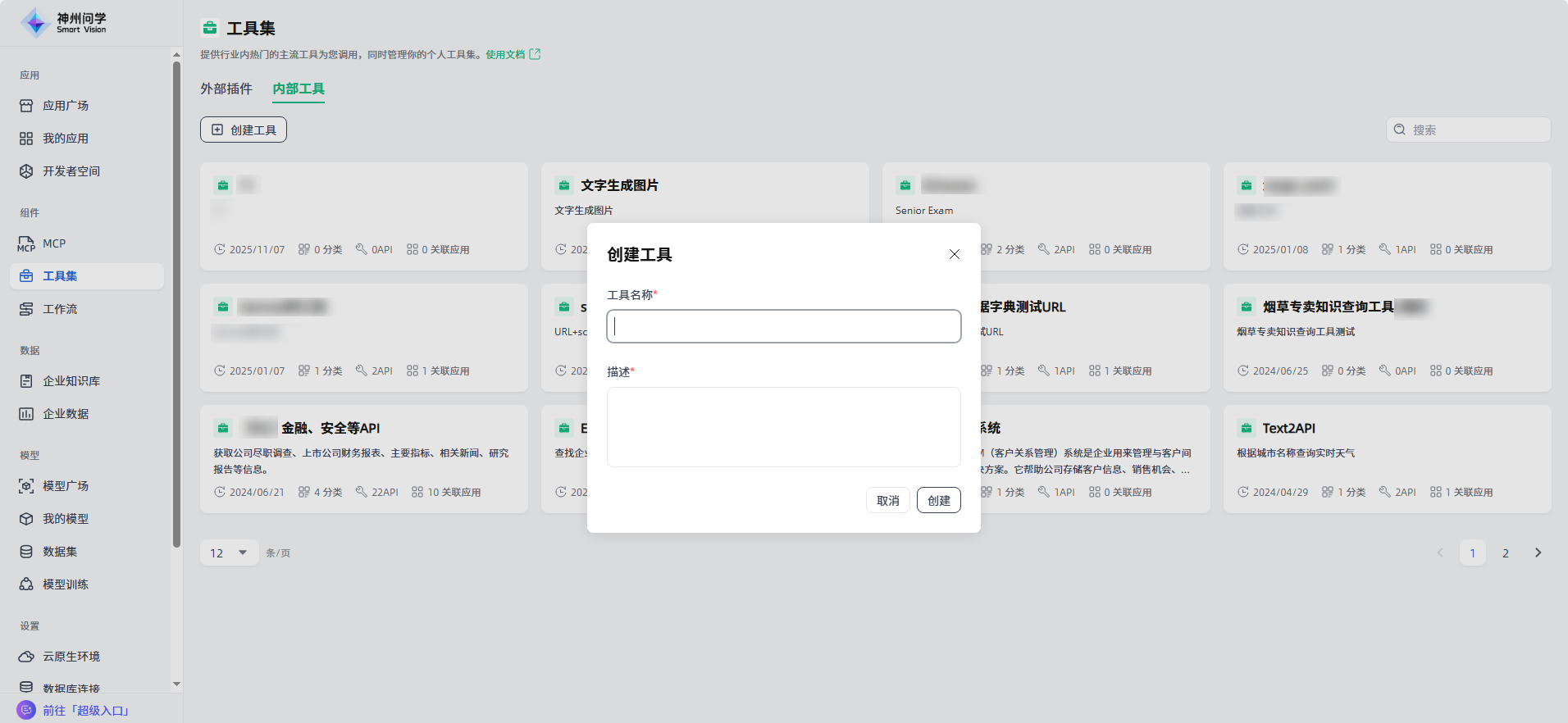
Task: Close the 创建工具 dialog with X
Action: (x=954, y=254)
